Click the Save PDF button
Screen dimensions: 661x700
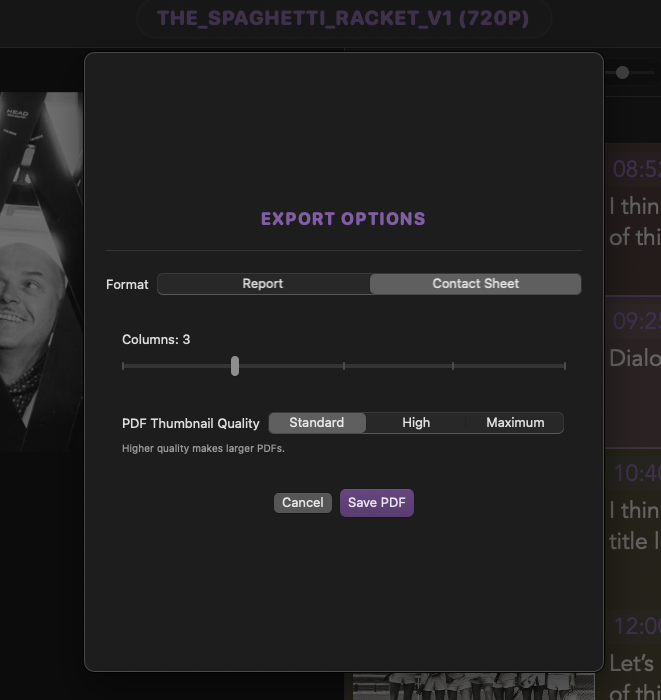tap(377, 503)
